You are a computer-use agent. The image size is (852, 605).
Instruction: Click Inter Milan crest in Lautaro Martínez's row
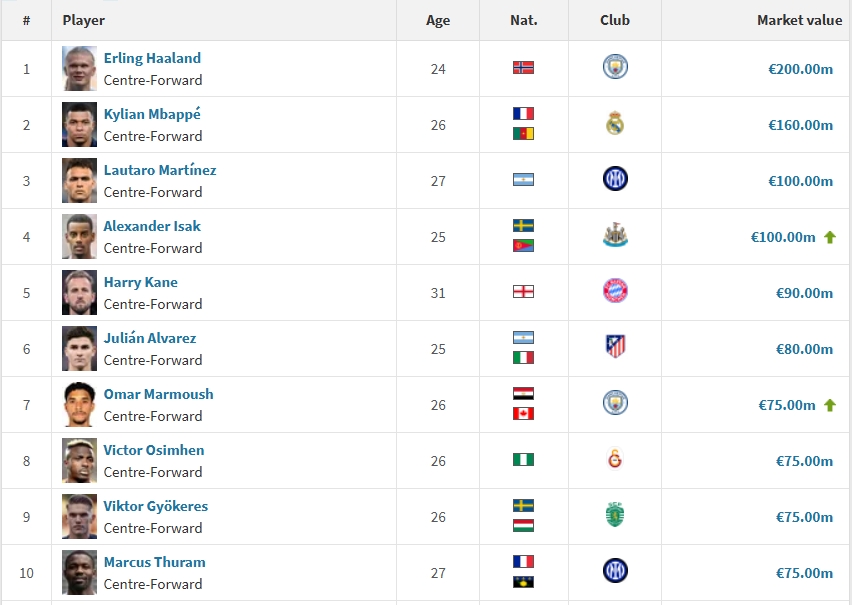[615, 180]
